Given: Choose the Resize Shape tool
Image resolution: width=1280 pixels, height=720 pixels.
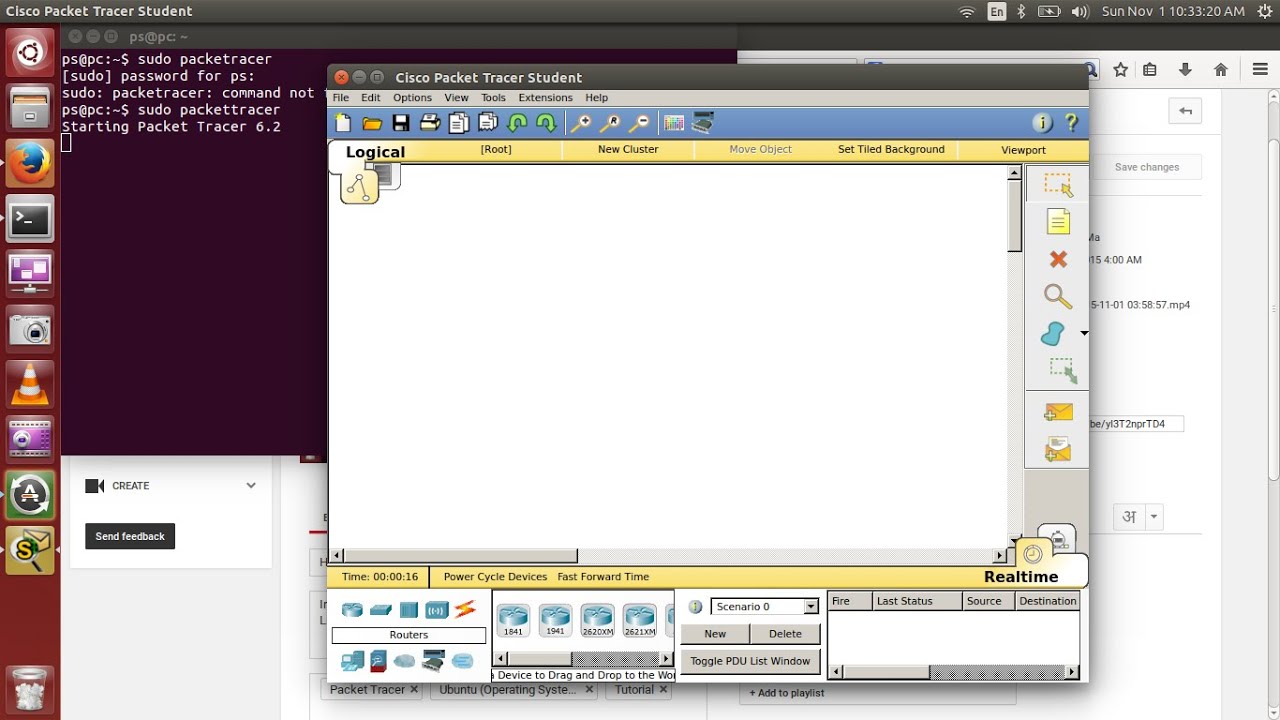Looking at the screenshot, I should point(1062,370).
